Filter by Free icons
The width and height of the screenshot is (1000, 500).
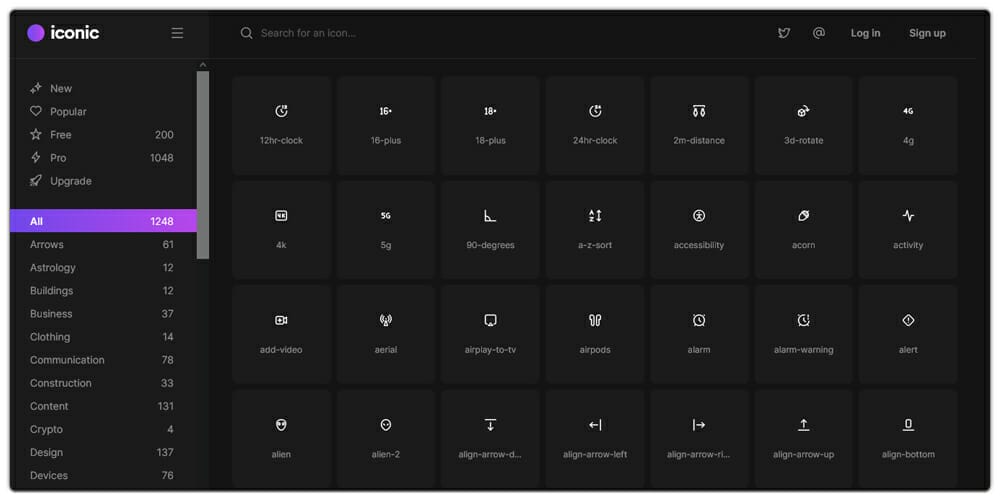(61, 135)
